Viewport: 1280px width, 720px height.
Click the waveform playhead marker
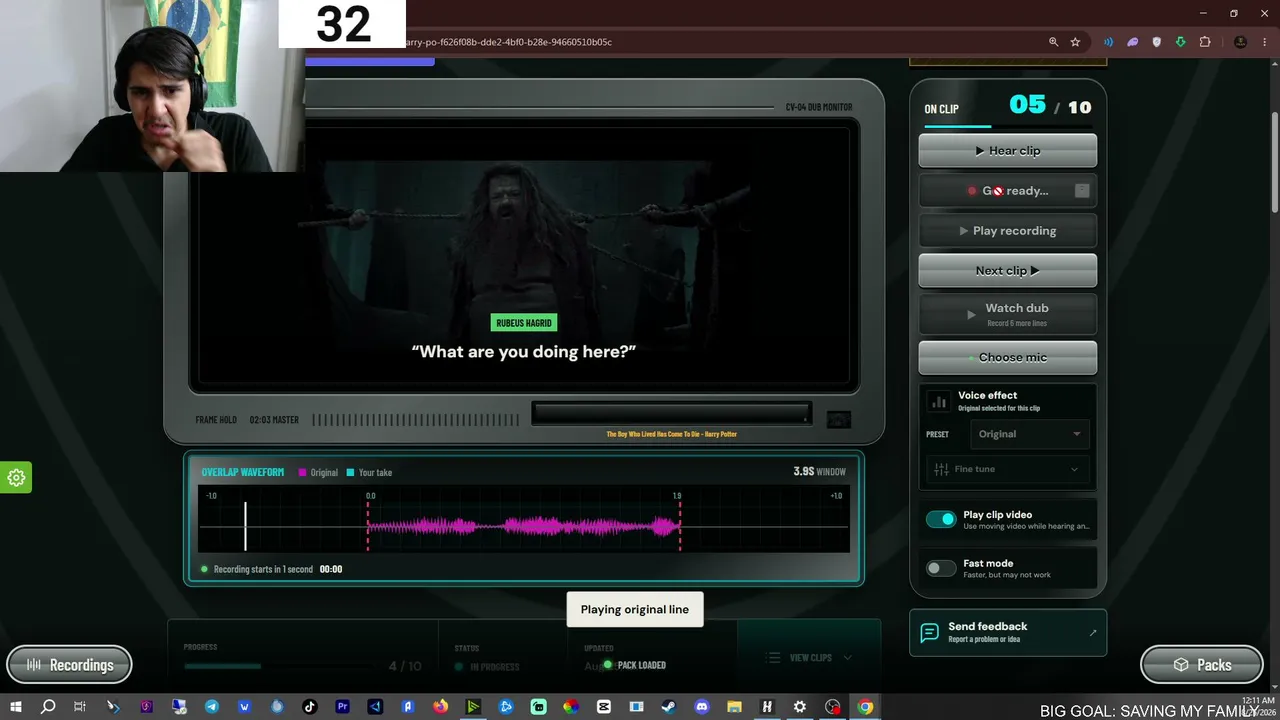pyautogui.click(x=245, y=526)
